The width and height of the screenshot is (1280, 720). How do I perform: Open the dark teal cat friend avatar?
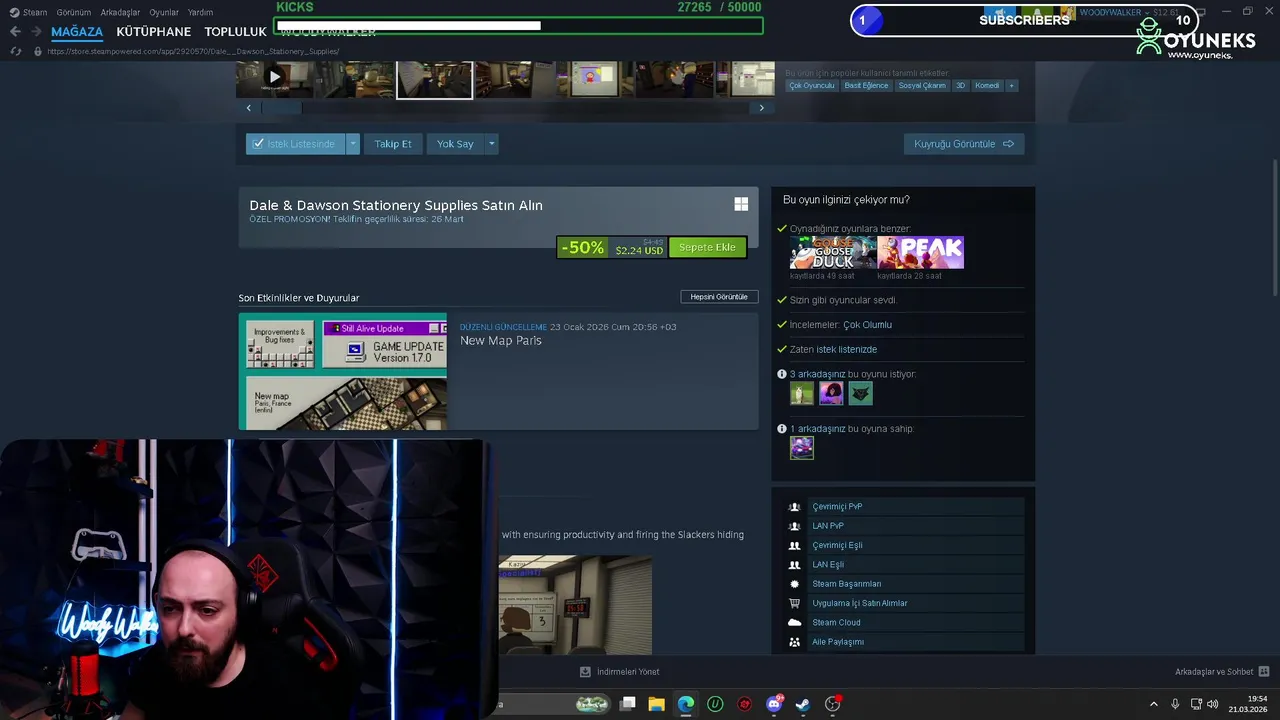click(x=860, y=394)
